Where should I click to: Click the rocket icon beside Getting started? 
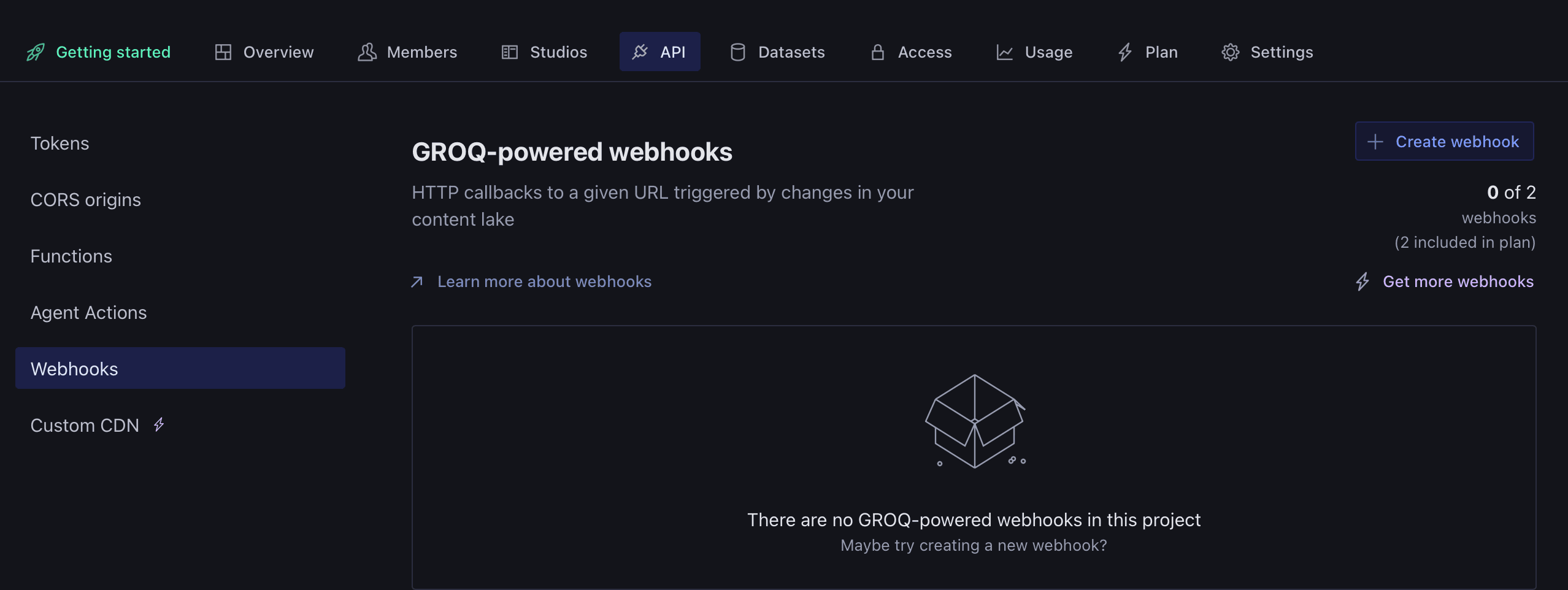(36, 52)
